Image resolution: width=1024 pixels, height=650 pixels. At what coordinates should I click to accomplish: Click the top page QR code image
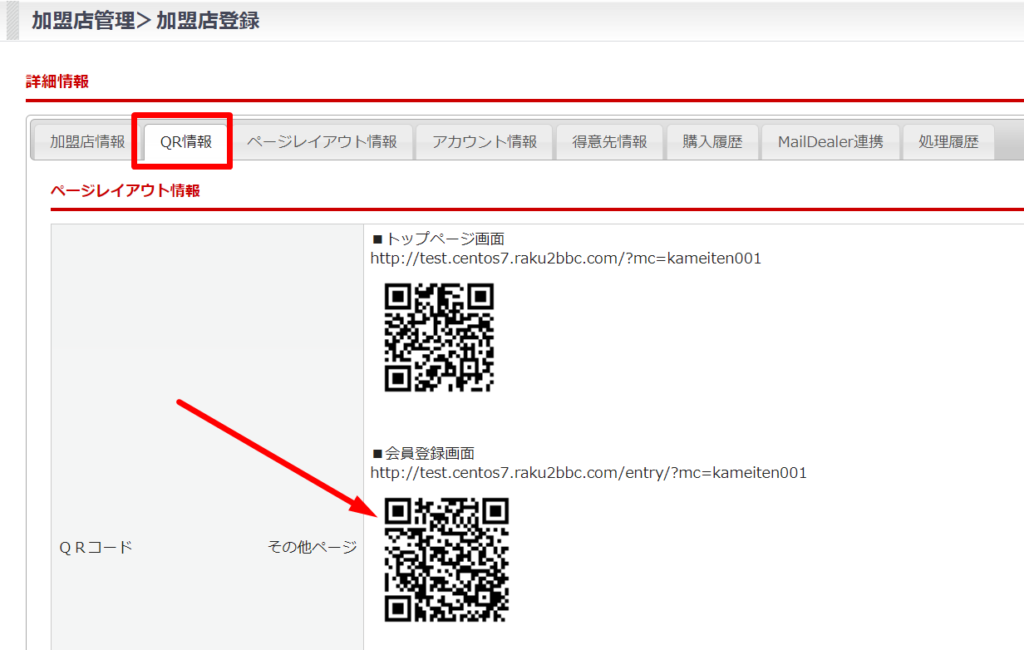click(439, 337)
